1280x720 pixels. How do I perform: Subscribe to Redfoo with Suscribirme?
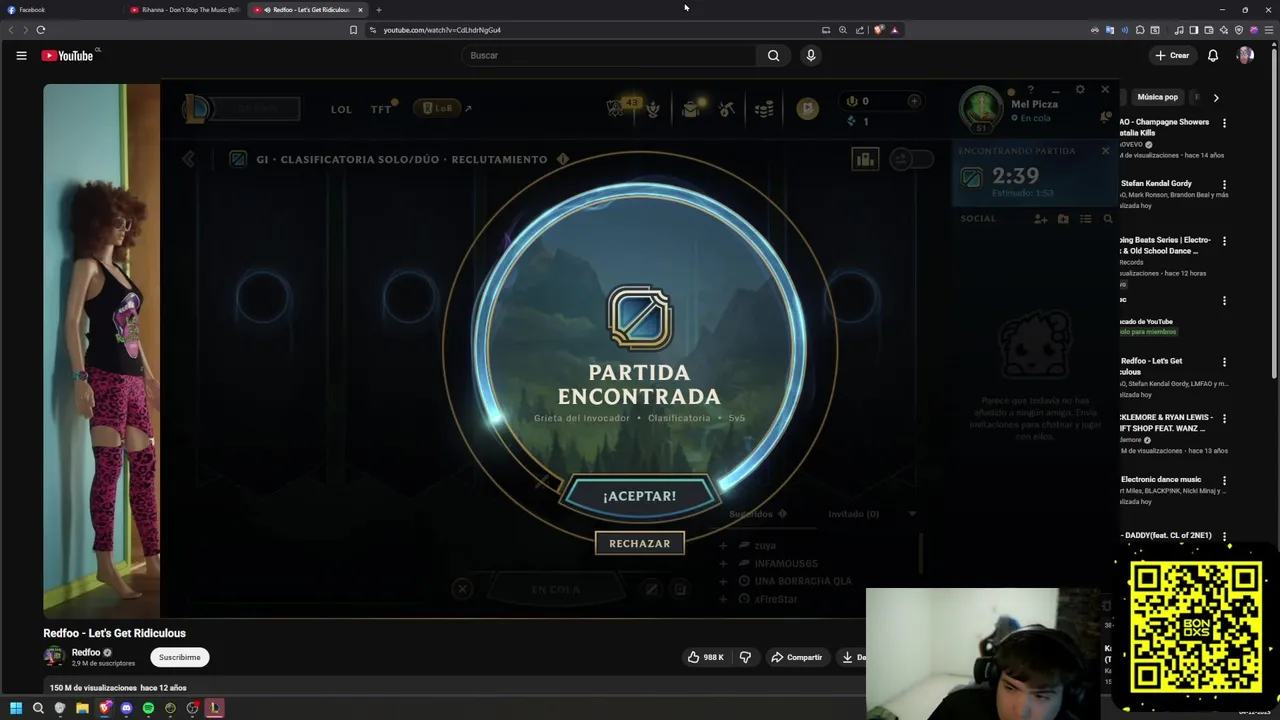pyautogui.click(x=180, y=657)
